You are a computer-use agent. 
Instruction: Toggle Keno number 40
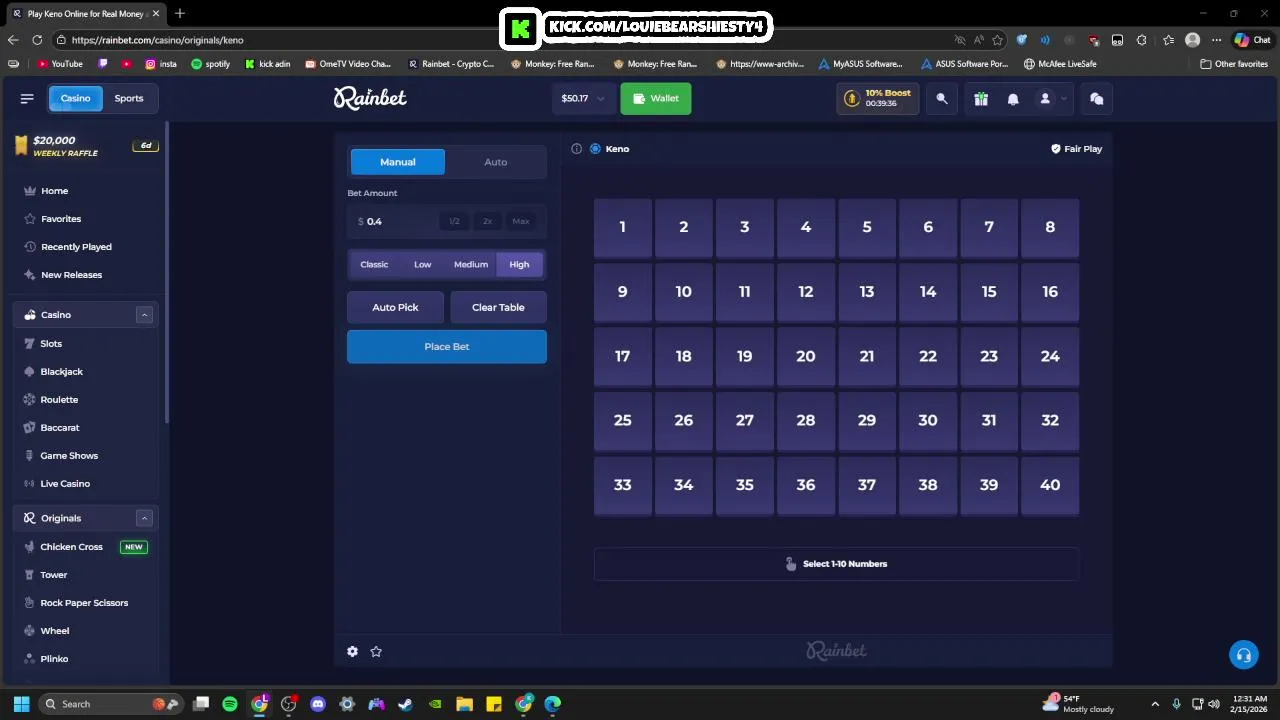pyautogui.click(x=1050, y=485)
